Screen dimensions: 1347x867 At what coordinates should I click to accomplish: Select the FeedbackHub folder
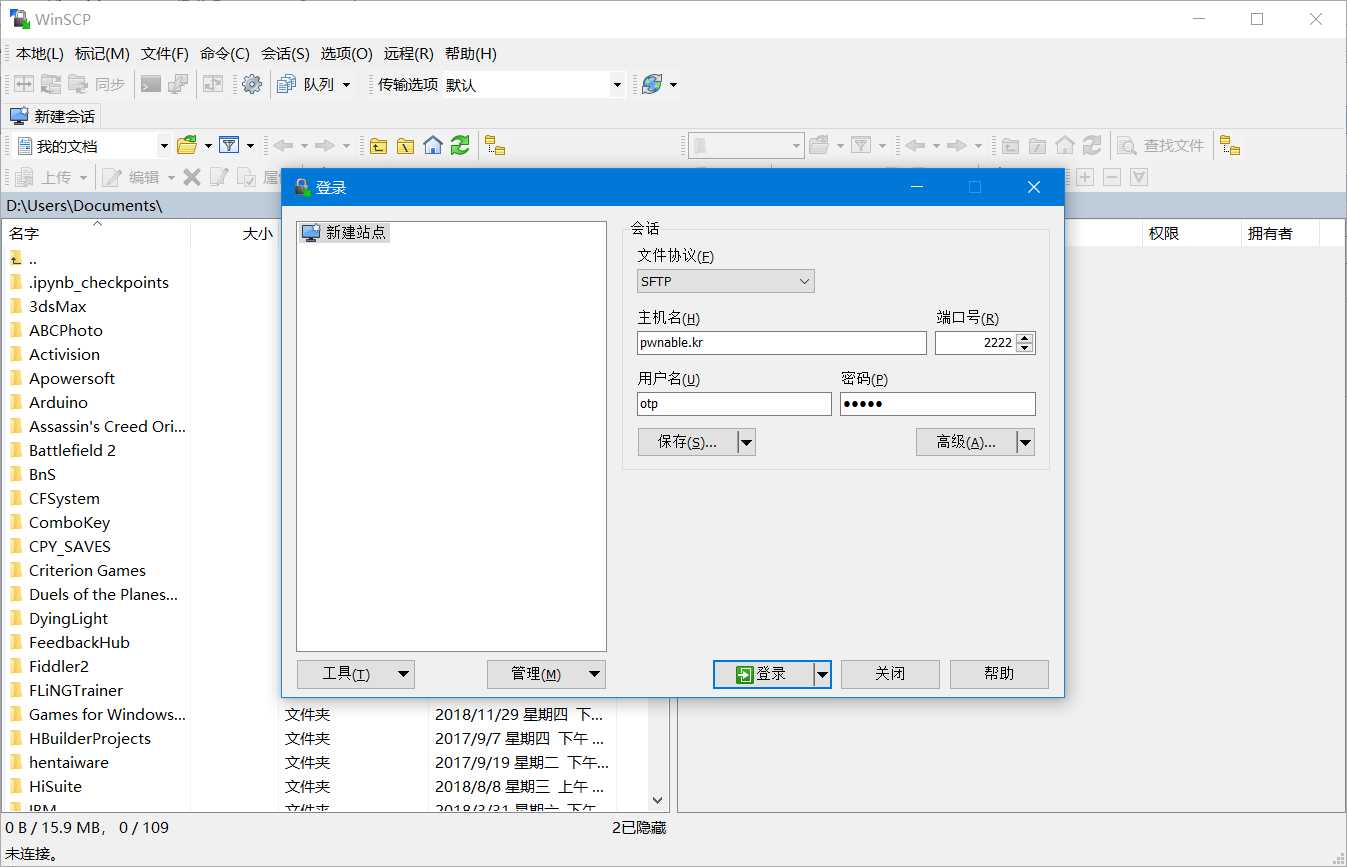tap(79, 642)
